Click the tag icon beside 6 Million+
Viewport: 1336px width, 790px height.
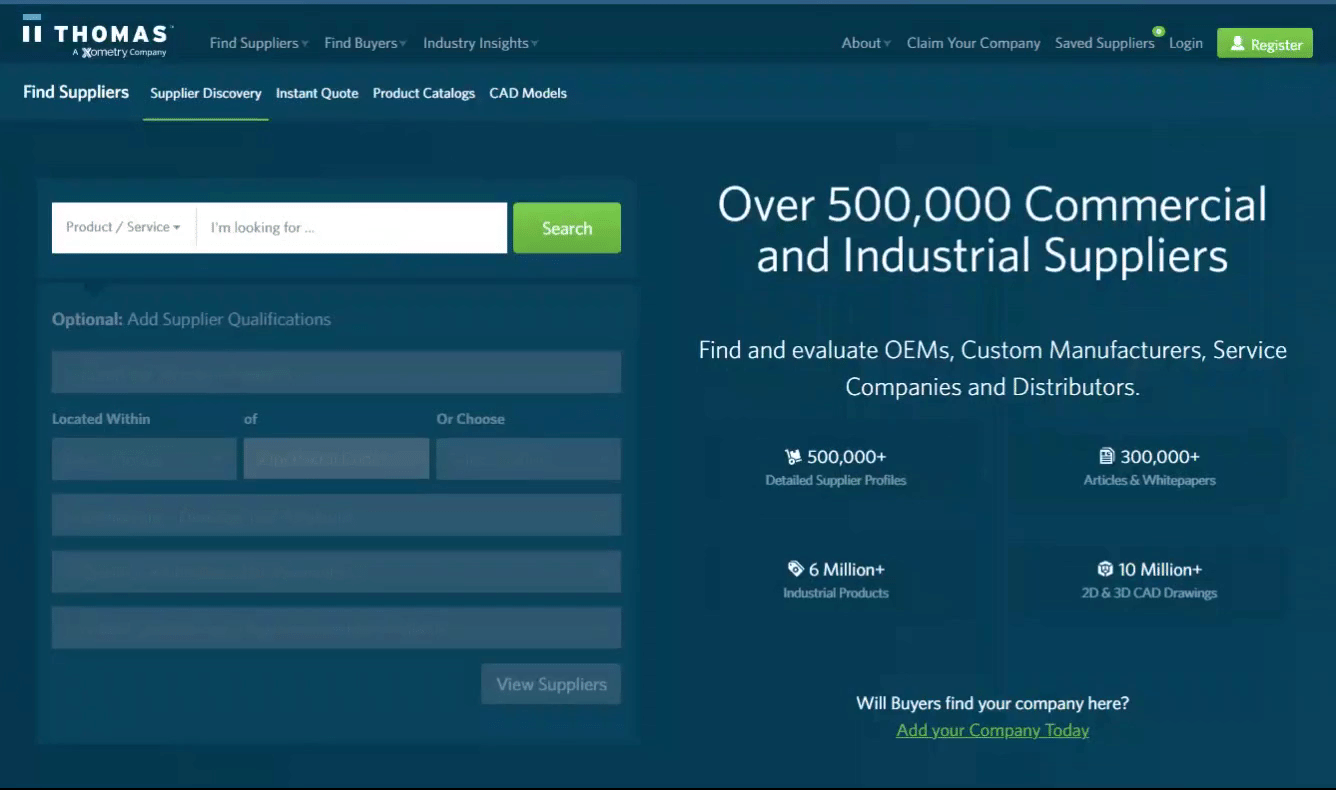(x=796, y=569)
